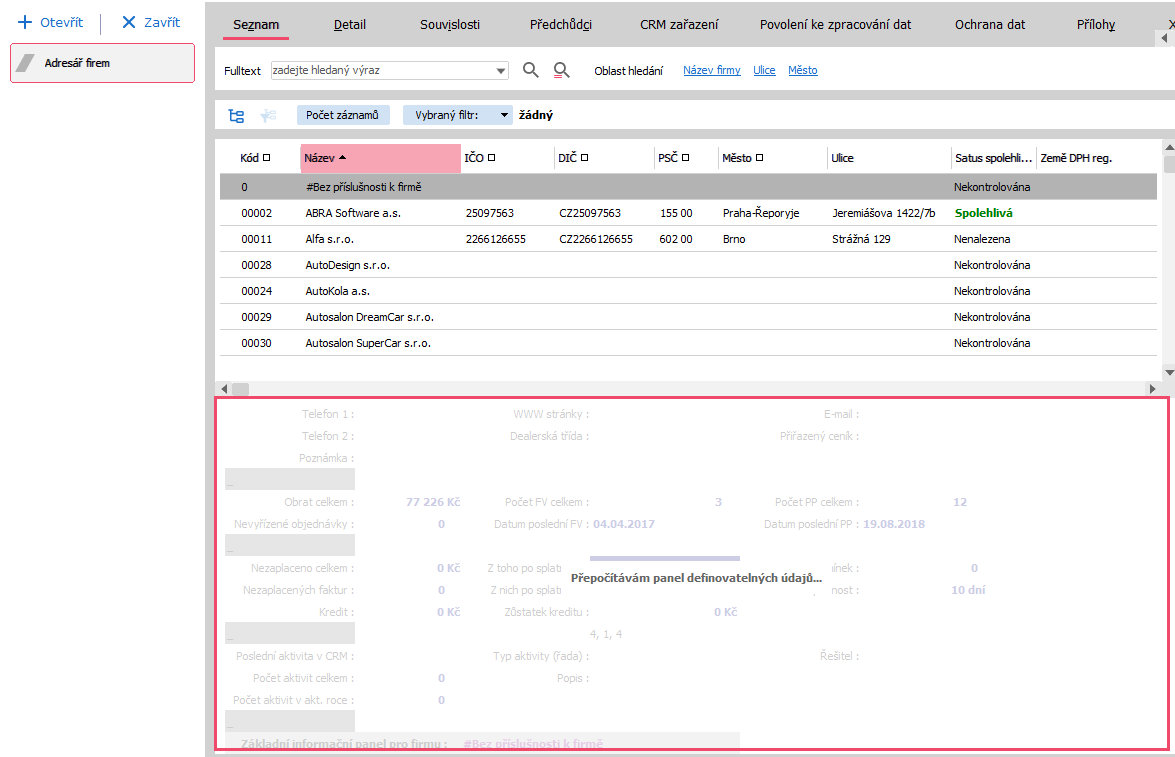Switch to the Detail tab
The width and height of the screenshot is (1175, 757).
coord(349,24)
